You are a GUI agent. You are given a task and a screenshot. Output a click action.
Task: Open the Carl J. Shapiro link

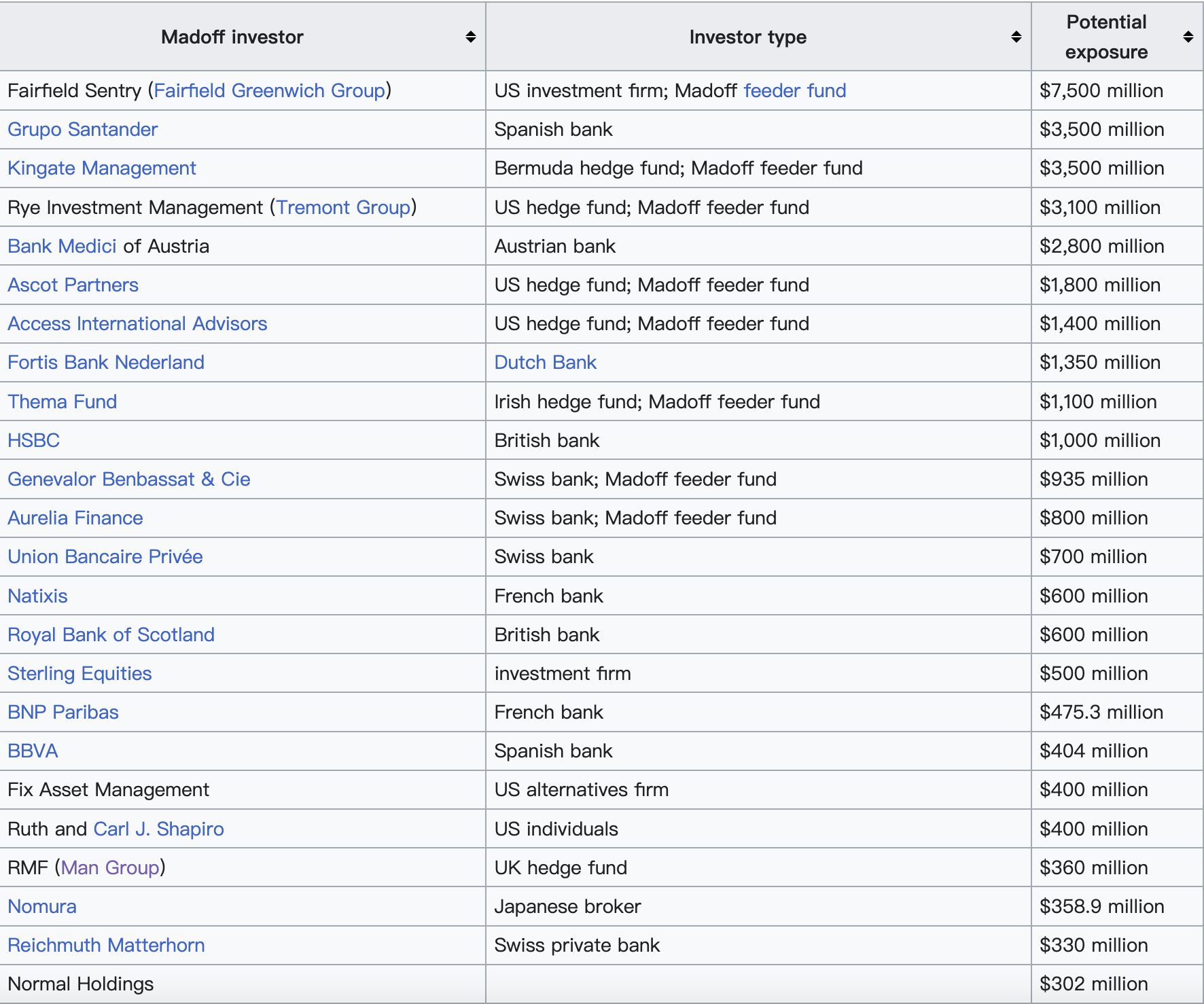click(x=159, y=829)
